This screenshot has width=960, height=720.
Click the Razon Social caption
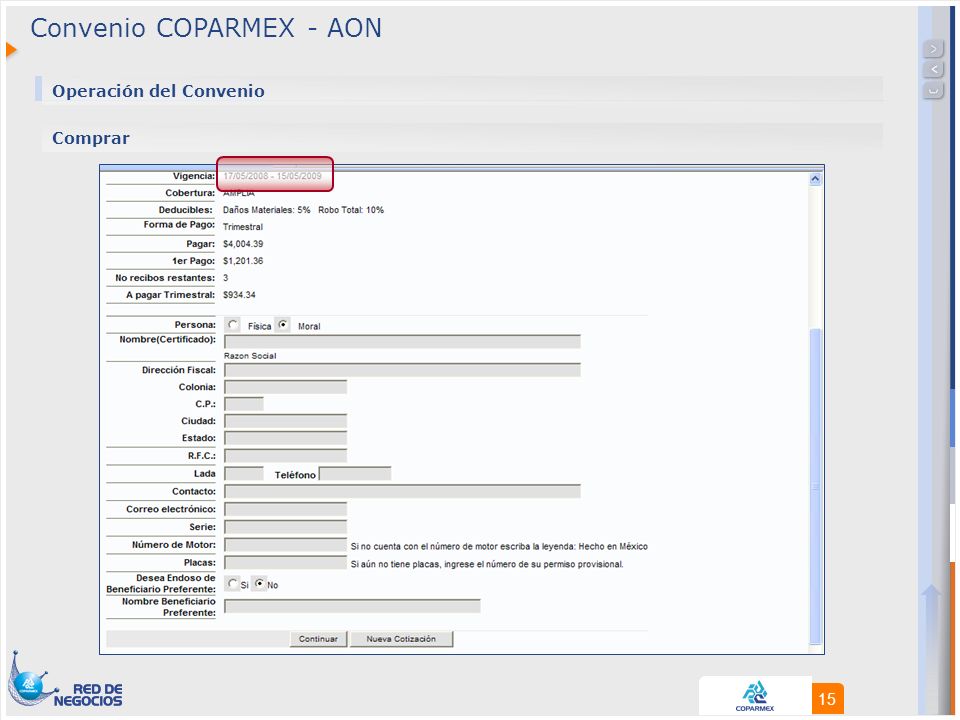pos(250,356)
